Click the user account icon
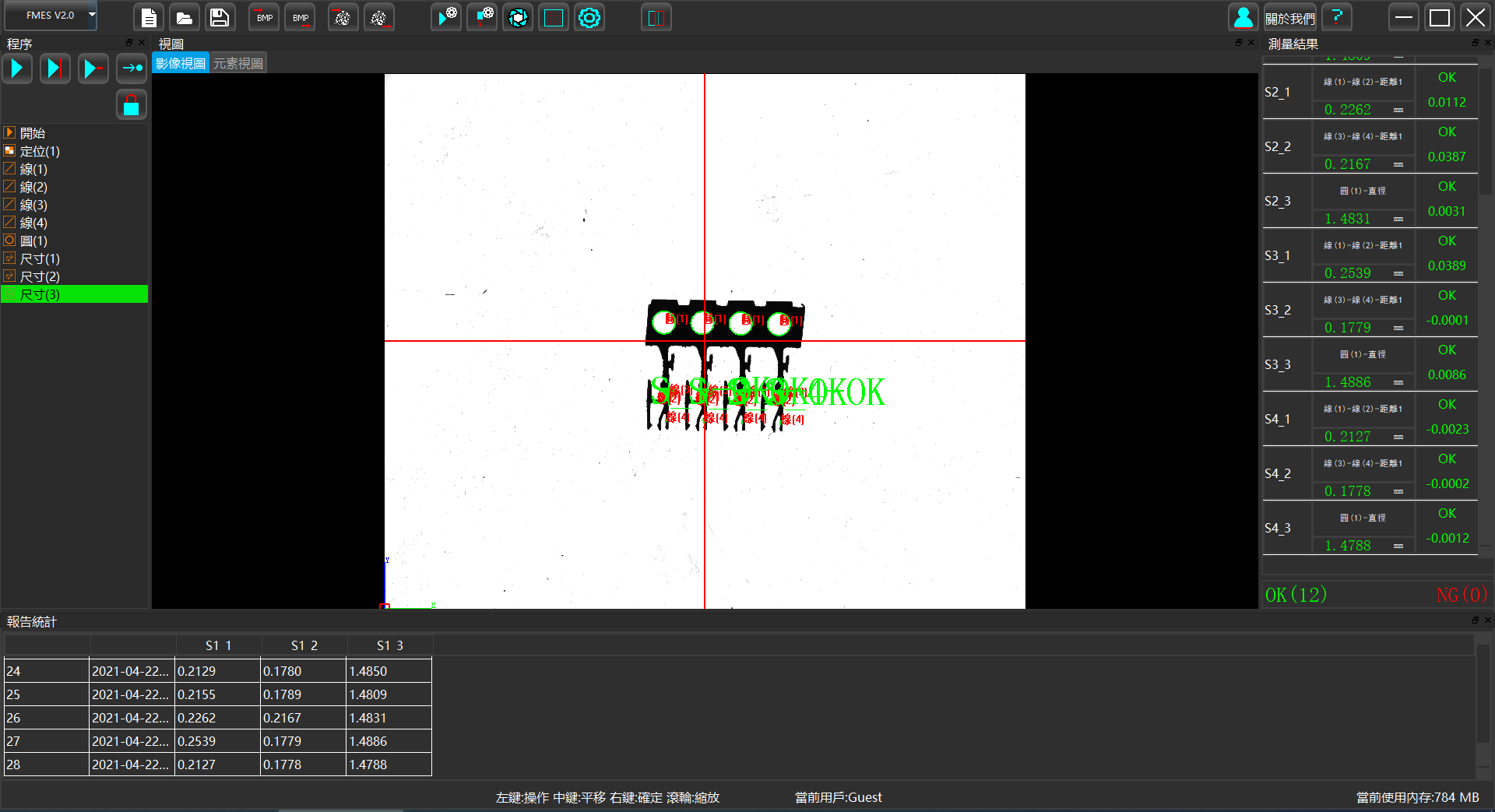The height and width of the screenshot is (812, 1495). 1243,17
